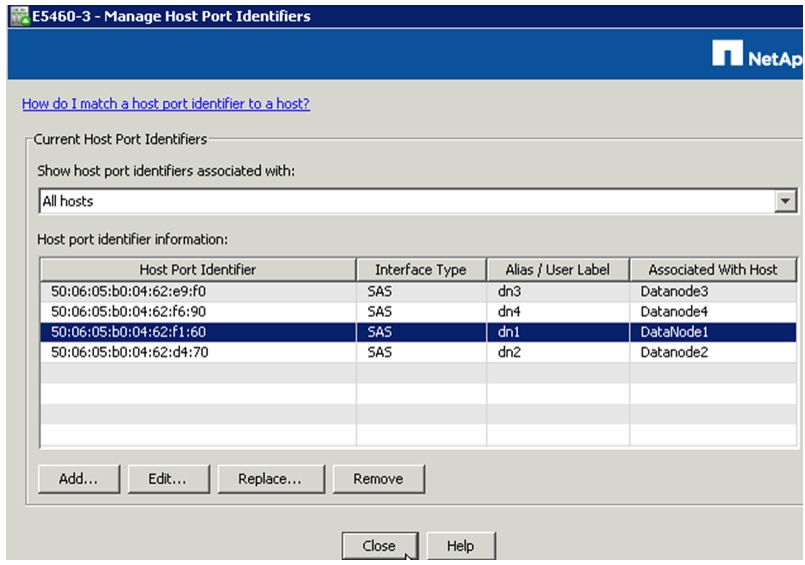Click SAS interface type in the dn1 row

pyautogui.click(x=379, y=332)
